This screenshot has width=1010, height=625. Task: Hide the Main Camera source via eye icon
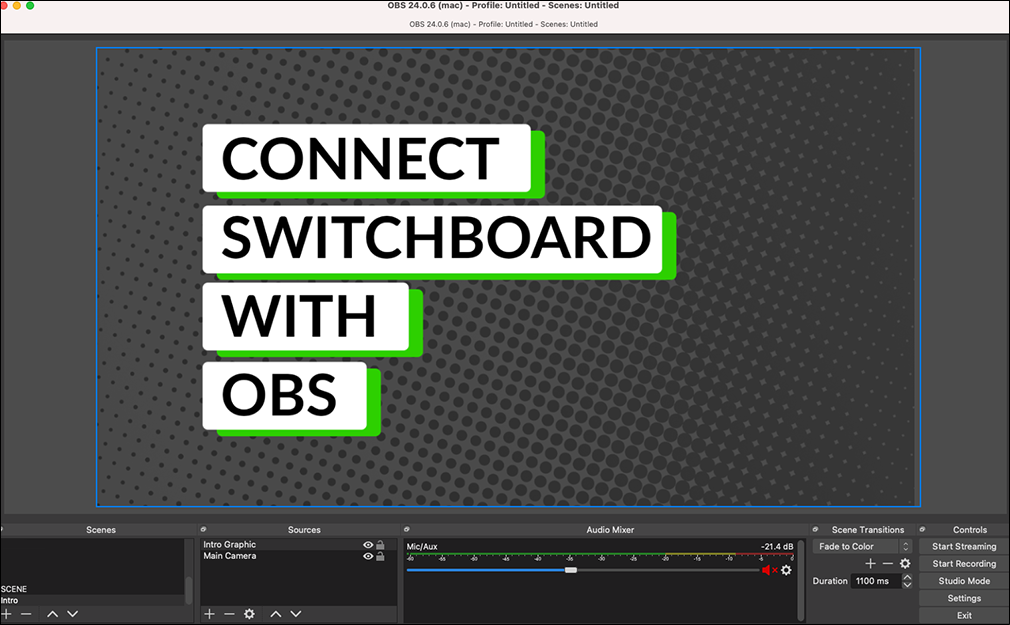pyautogui.click(x=368, y=556)
